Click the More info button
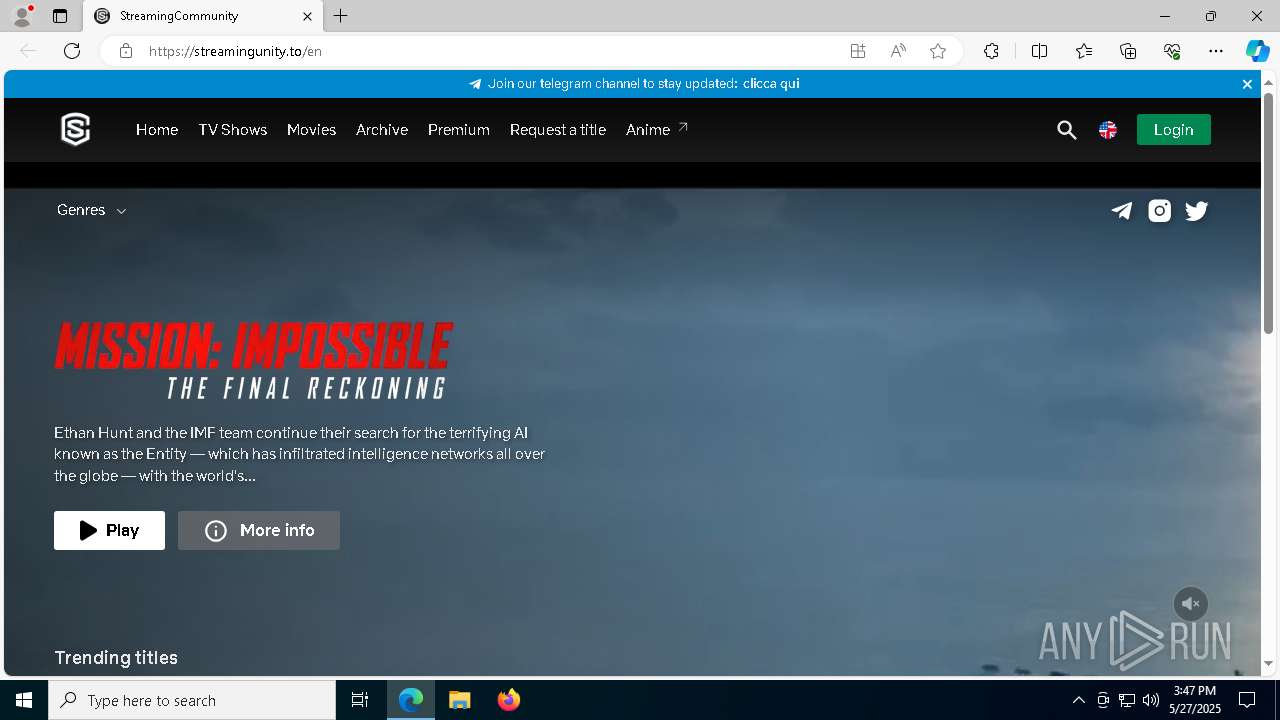The image size is (1280, 720). (259, 531)
